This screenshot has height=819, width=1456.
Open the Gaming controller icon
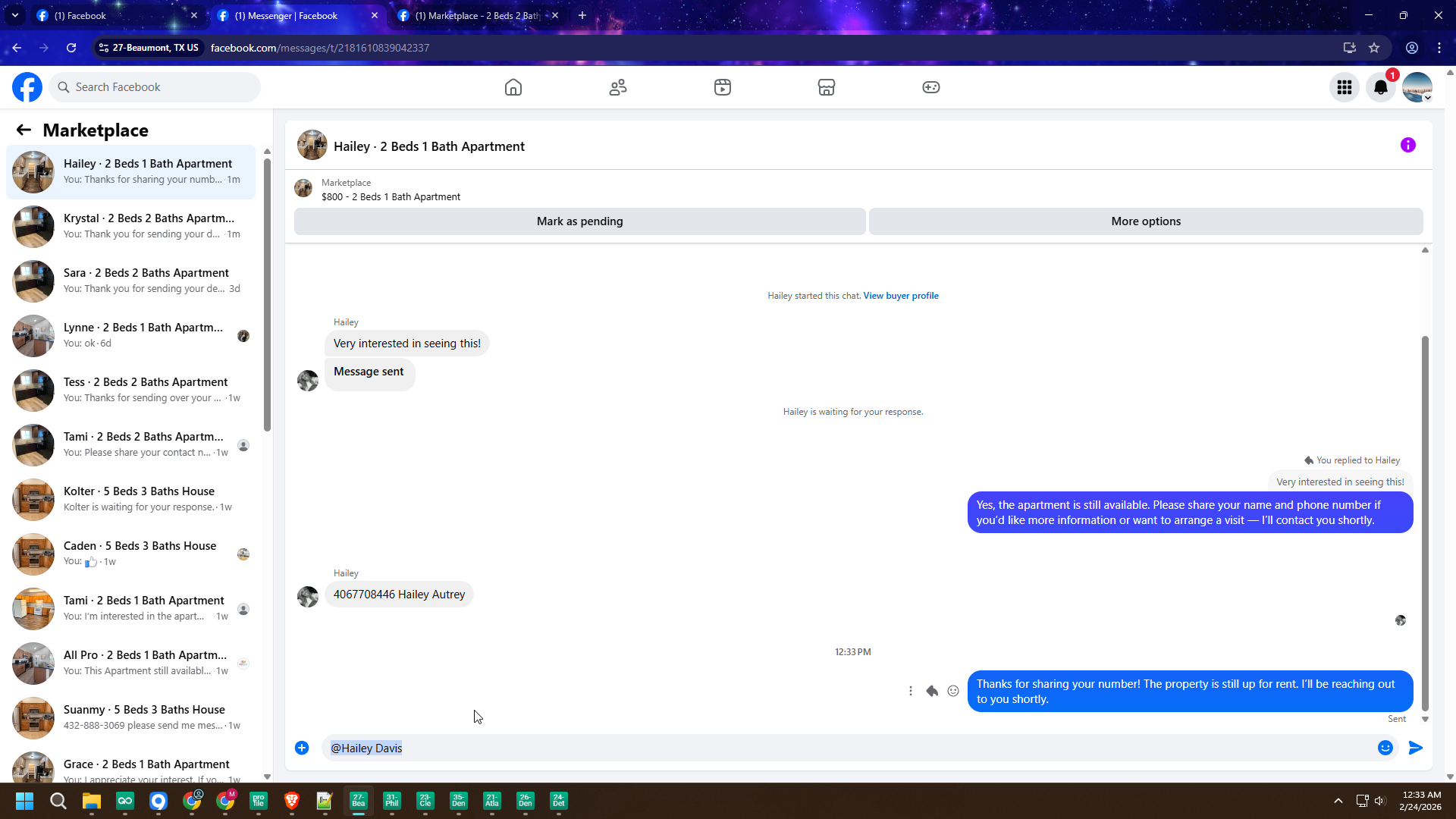931,87
